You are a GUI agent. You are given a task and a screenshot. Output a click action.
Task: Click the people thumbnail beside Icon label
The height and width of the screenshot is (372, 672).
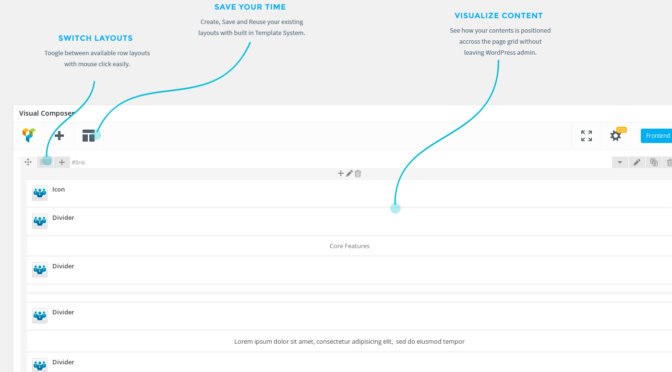click(40, 193)
